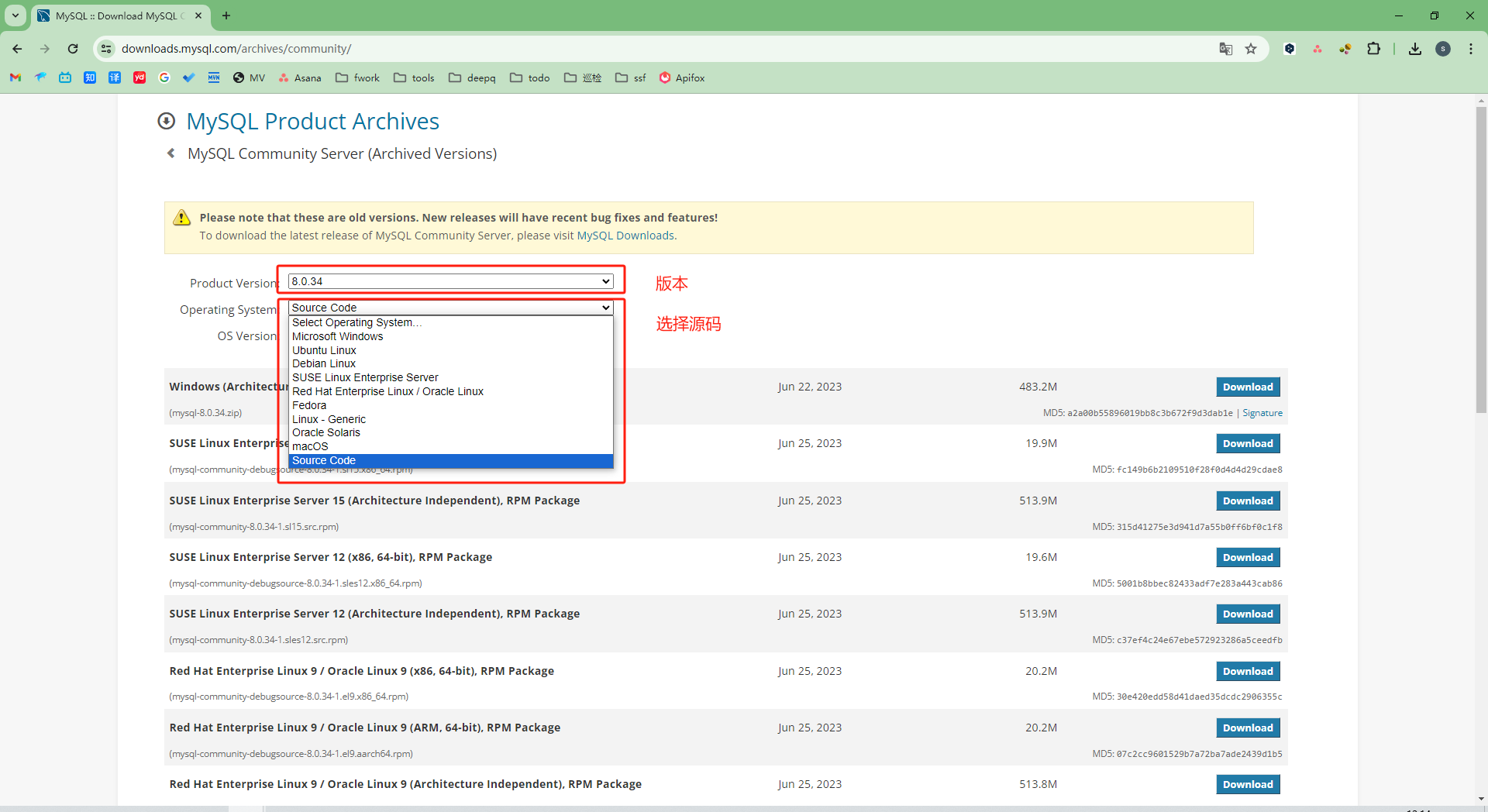The width and height of the screenshot is (1488, 812).
Task: Select SUSE Linux Enterprise Server option
Action: (451, 377)
